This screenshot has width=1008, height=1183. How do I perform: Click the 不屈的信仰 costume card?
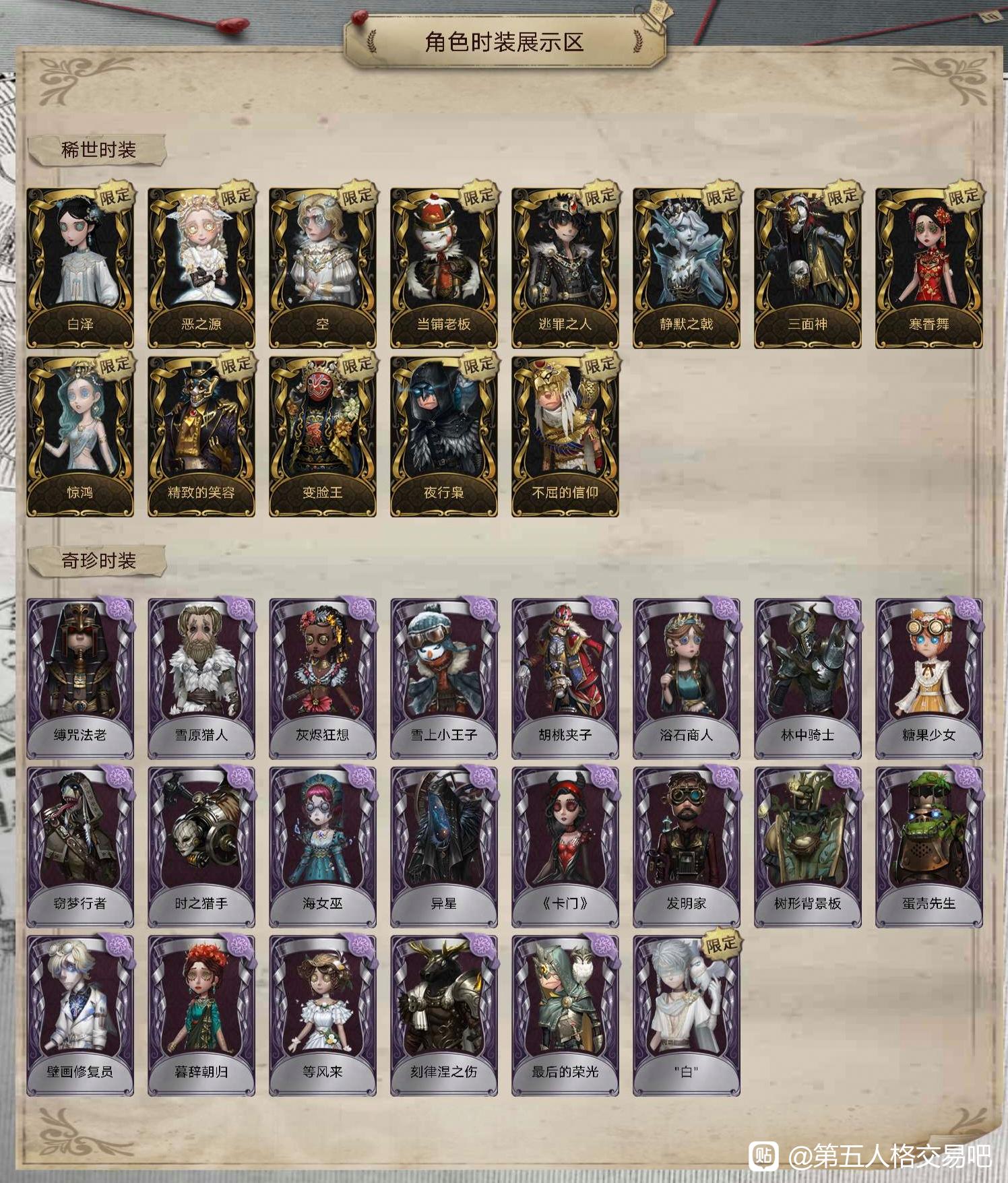[x=565, y=436]
